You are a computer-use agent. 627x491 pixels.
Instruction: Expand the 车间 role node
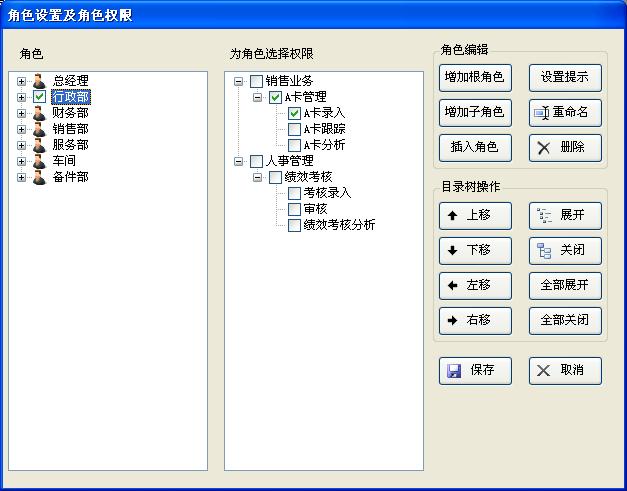tap(21, 162)
